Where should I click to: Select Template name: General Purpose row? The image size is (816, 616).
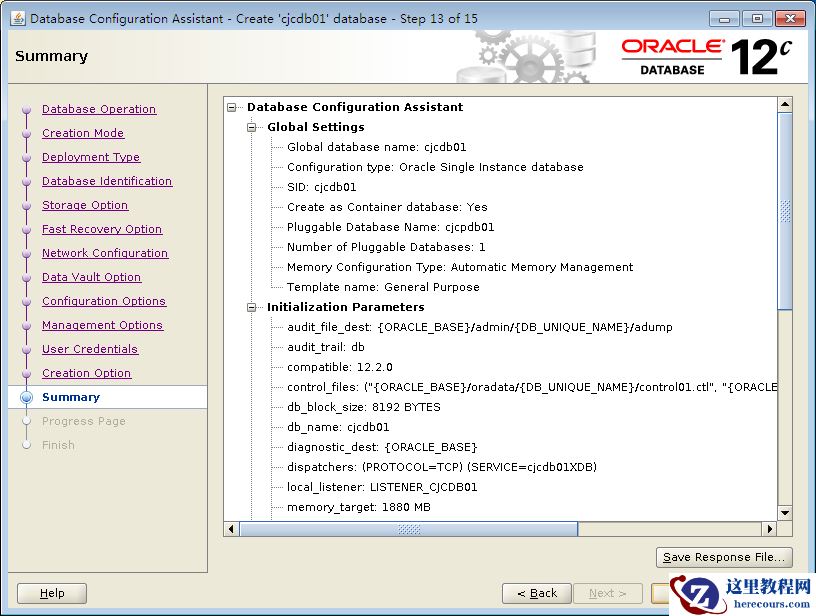click(383, 287)
